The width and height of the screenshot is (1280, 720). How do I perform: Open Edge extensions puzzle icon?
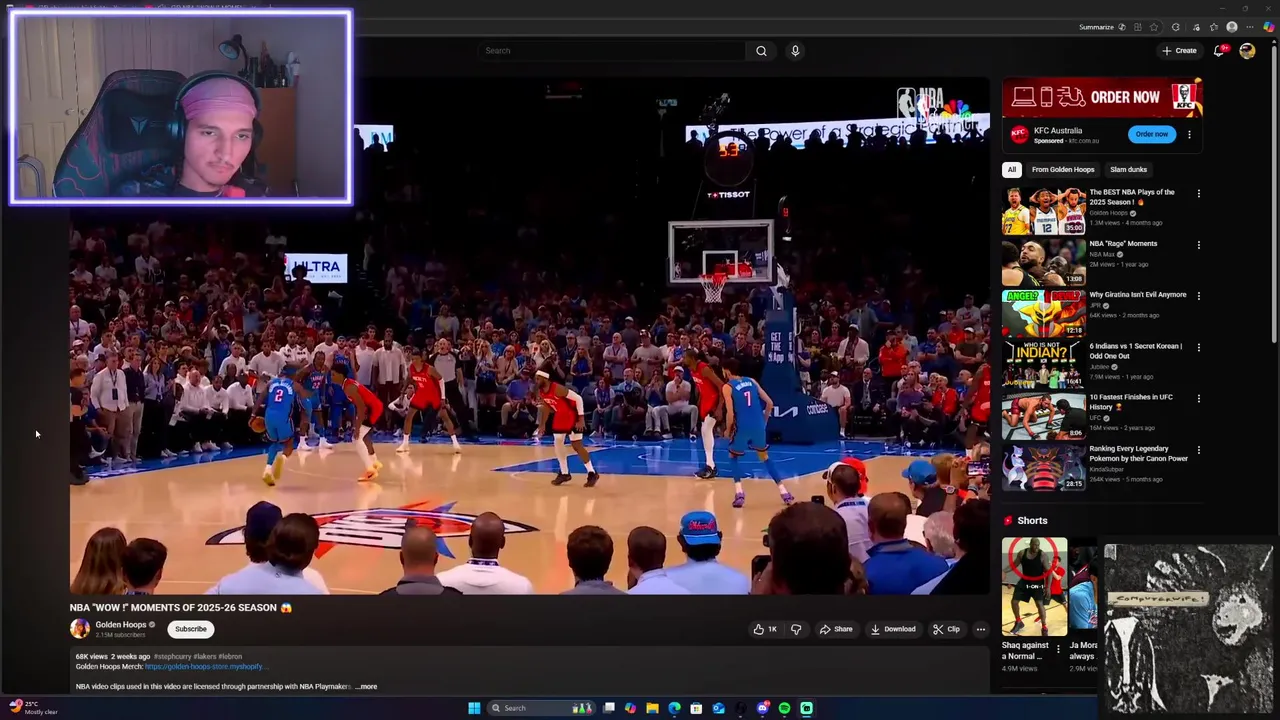coord(1175,27)
